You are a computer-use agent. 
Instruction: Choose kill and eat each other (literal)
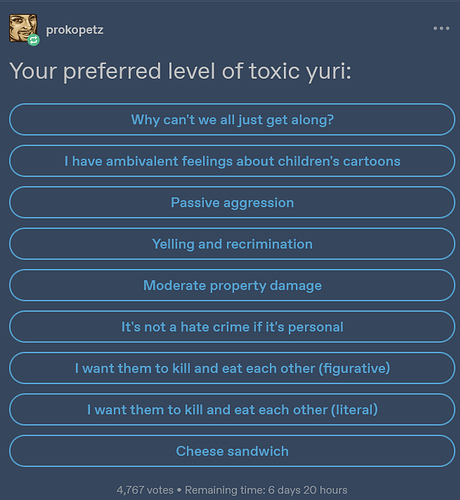click(232, 409)
